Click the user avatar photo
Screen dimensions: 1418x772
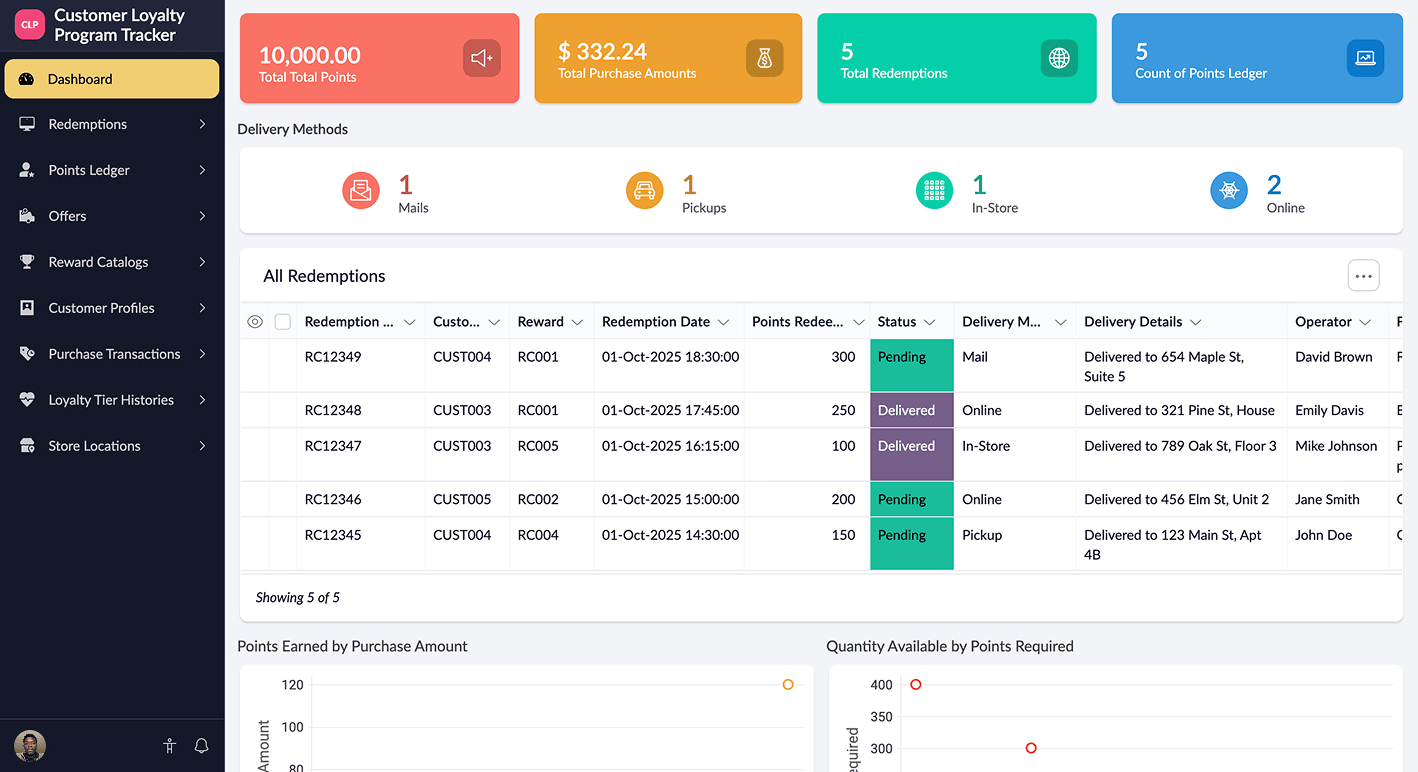pyautogui.click(x=29, y=746)
